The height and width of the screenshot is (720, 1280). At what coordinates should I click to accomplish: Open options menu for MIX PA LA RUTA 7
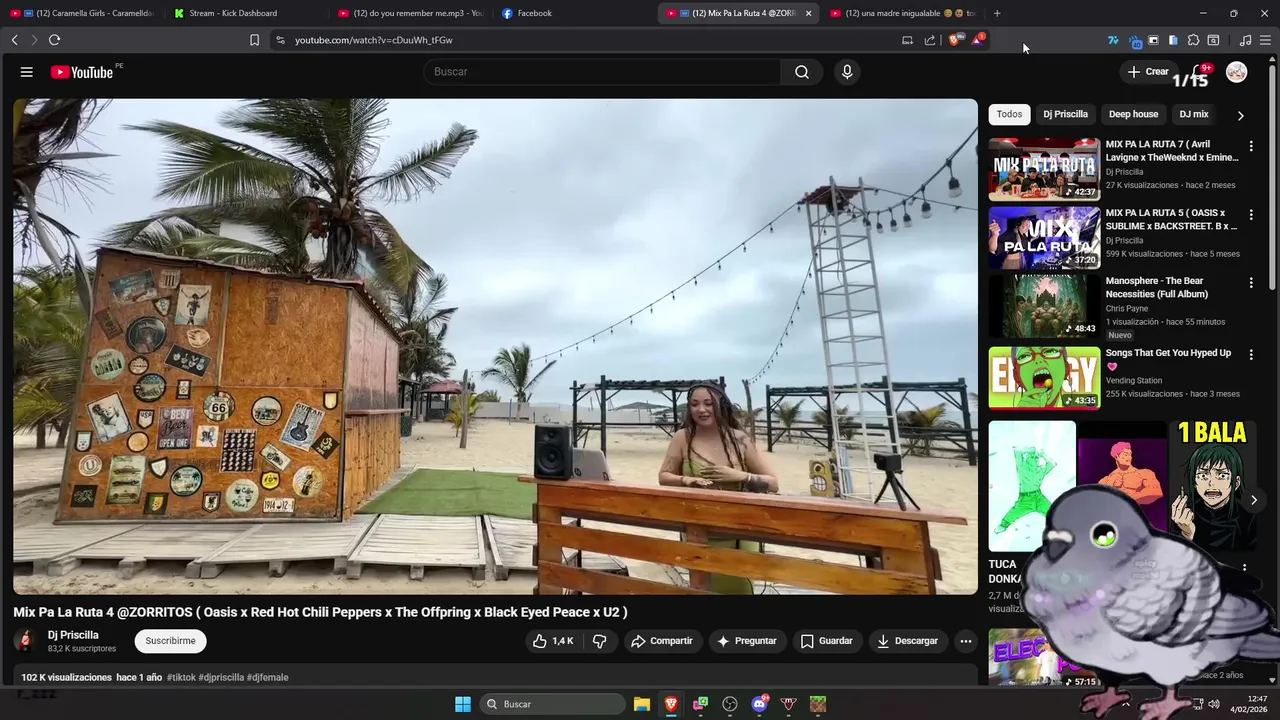pos(1250,146)
